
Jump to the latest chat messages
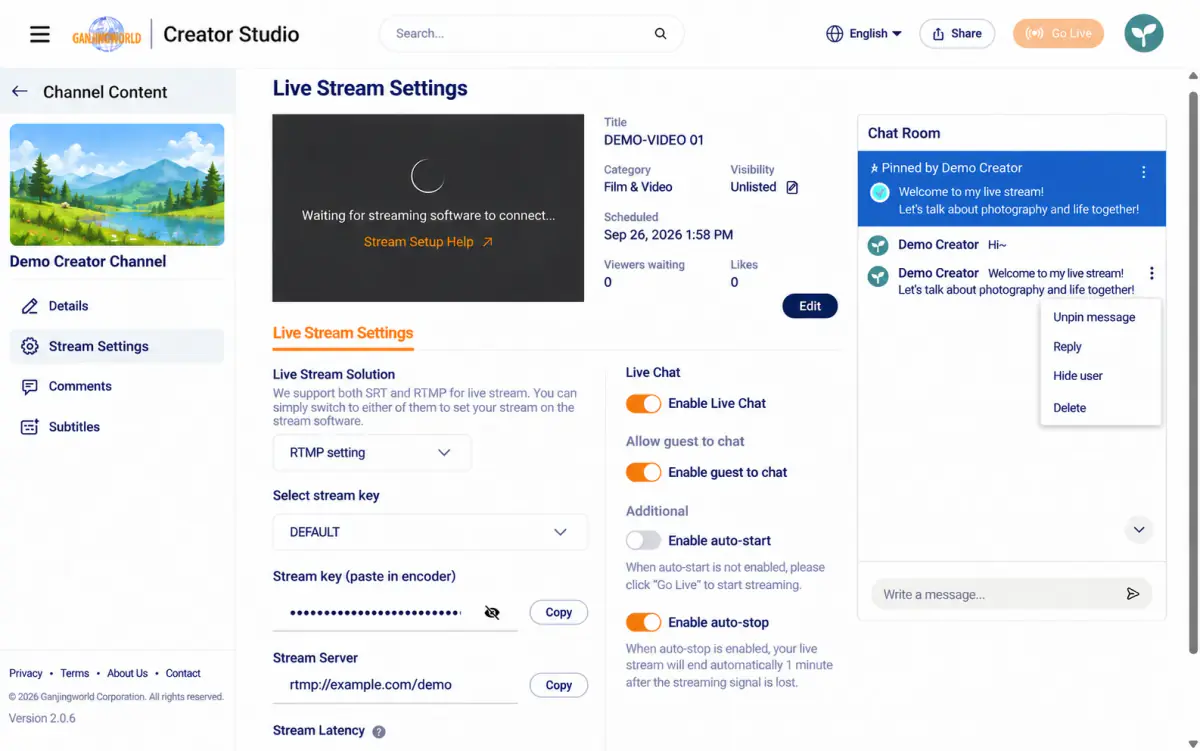pos(1138,530)
